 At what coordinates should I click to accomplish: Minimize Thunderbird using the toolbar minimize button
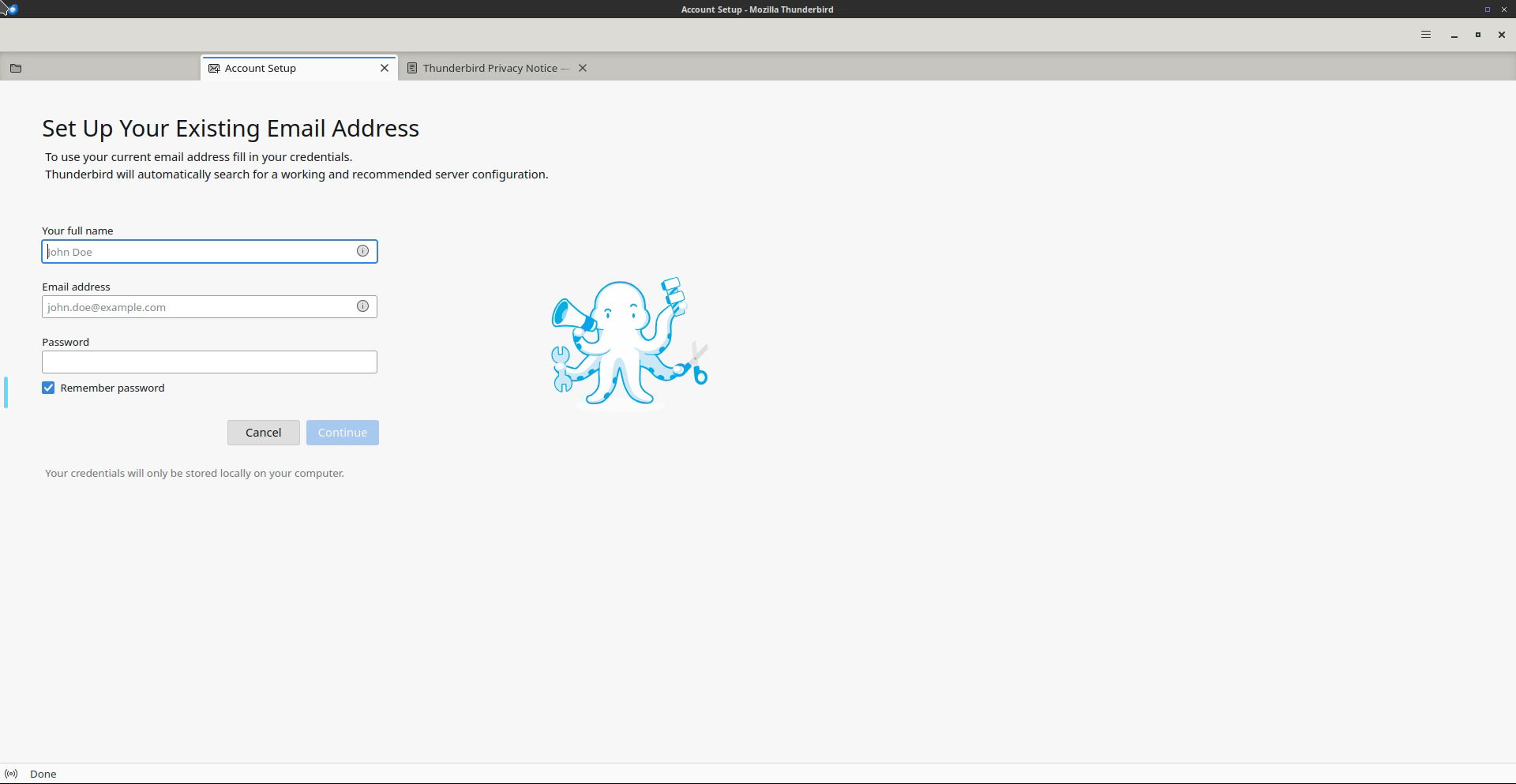[1454, 35]
